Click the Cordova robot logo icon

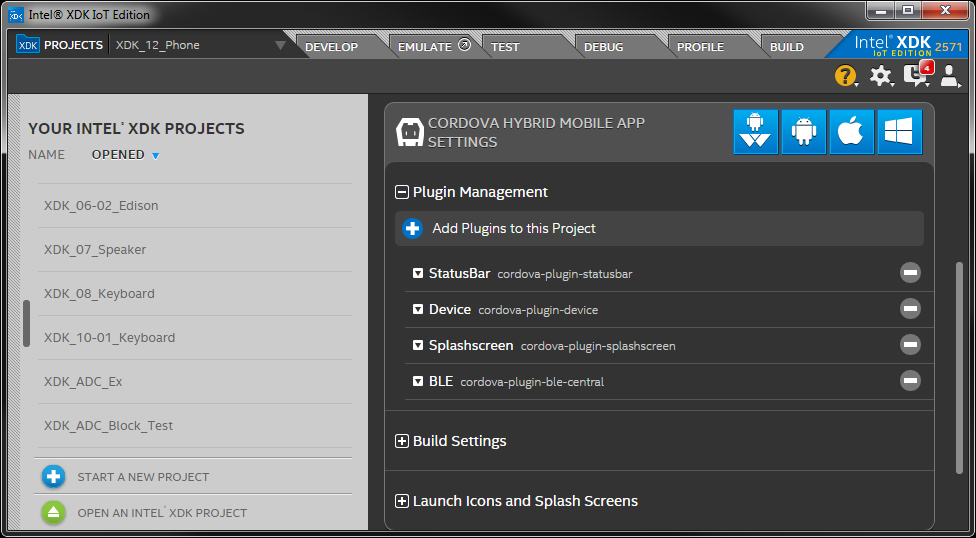coord(410,133)
